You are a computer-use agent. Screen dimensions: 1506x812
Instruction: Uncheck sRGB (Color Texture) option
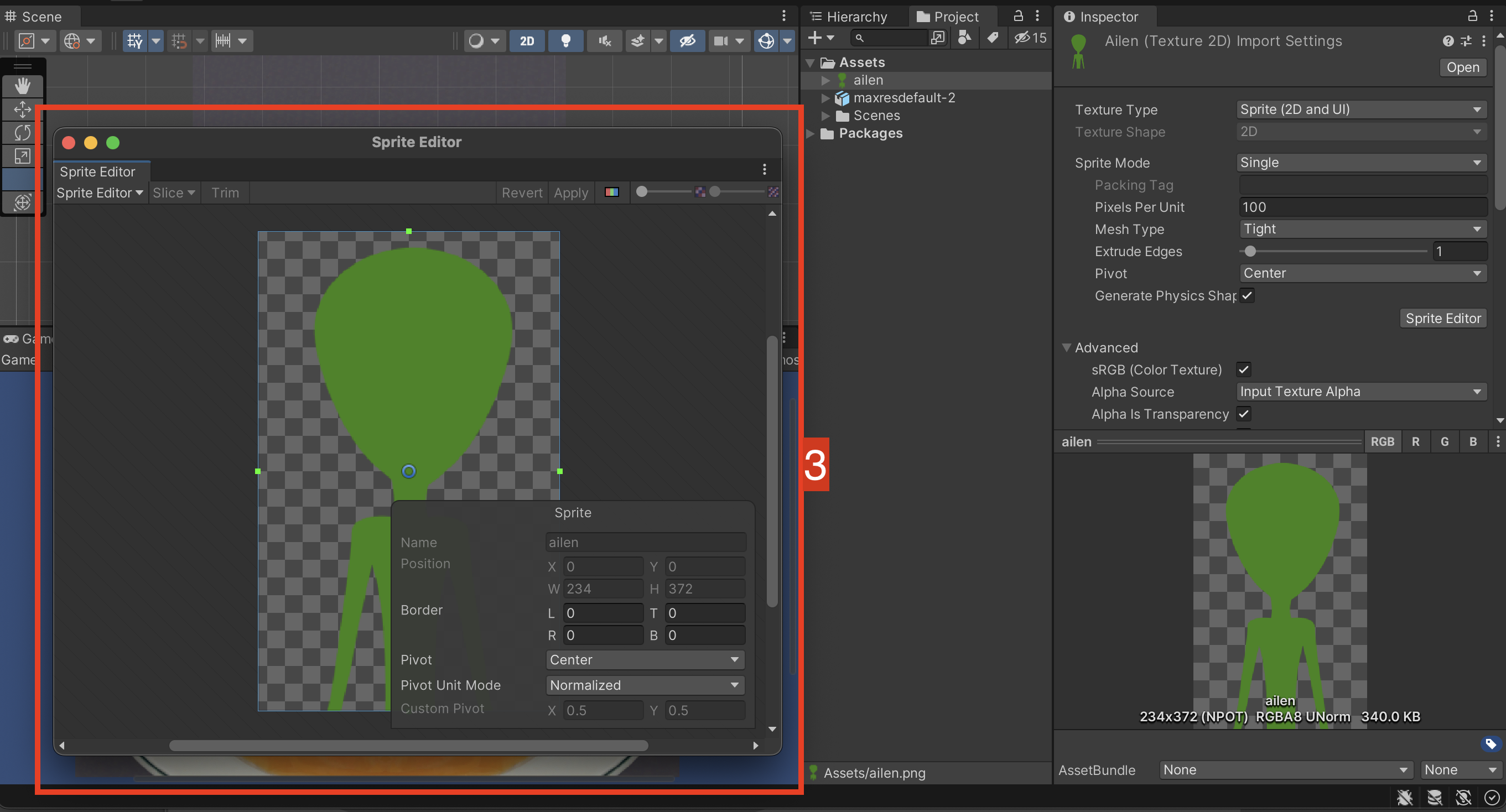1244,369
